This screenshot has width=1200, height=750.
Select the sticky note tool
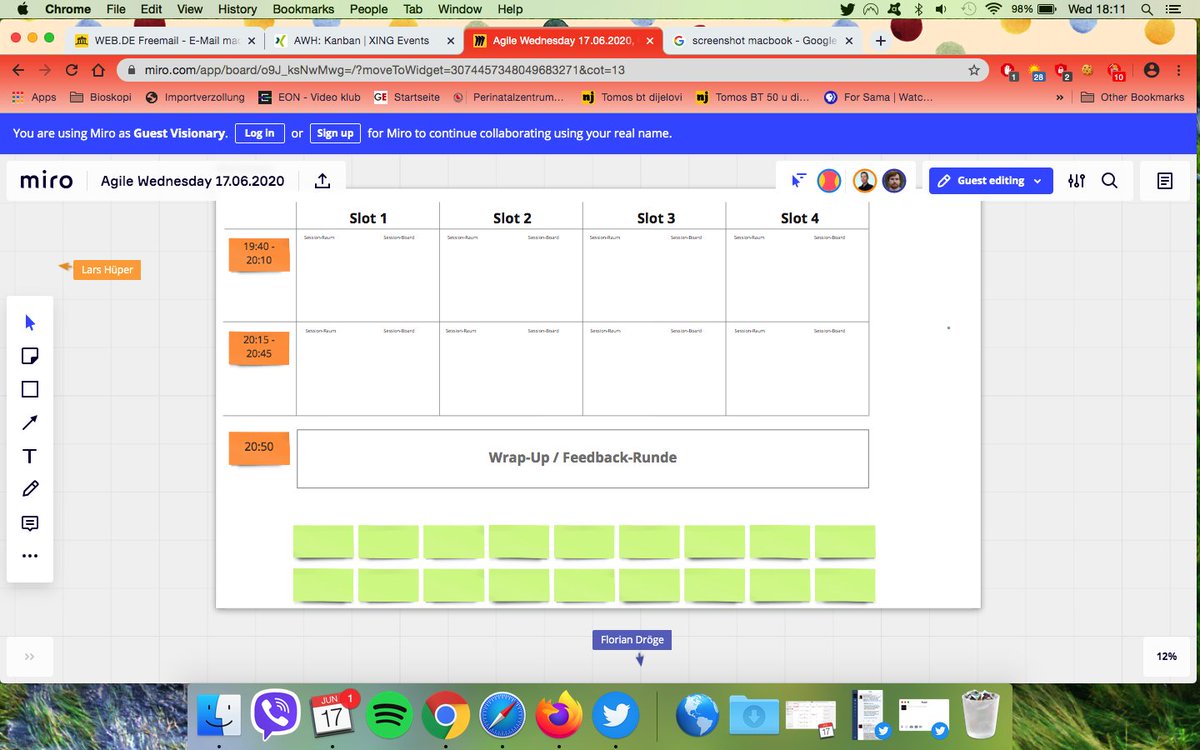tap(30, 356)
